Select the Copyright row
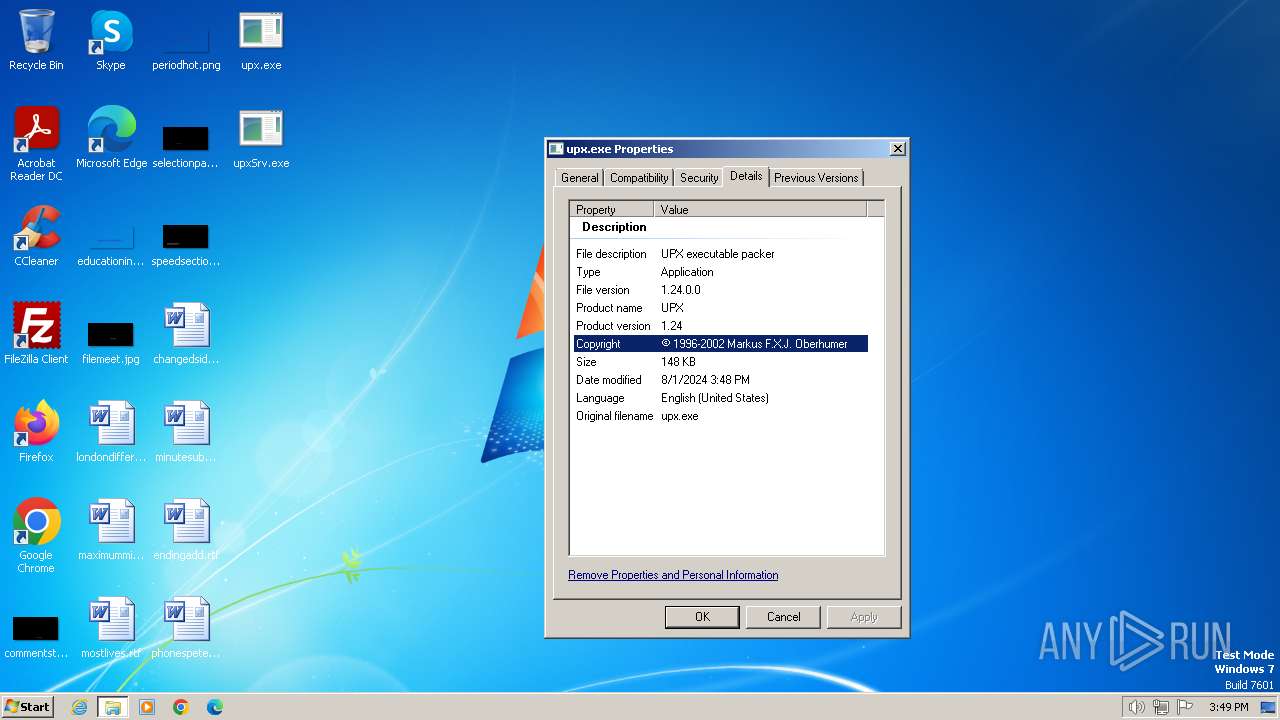This screenshot has height=720, width=1280. point(721,344)
